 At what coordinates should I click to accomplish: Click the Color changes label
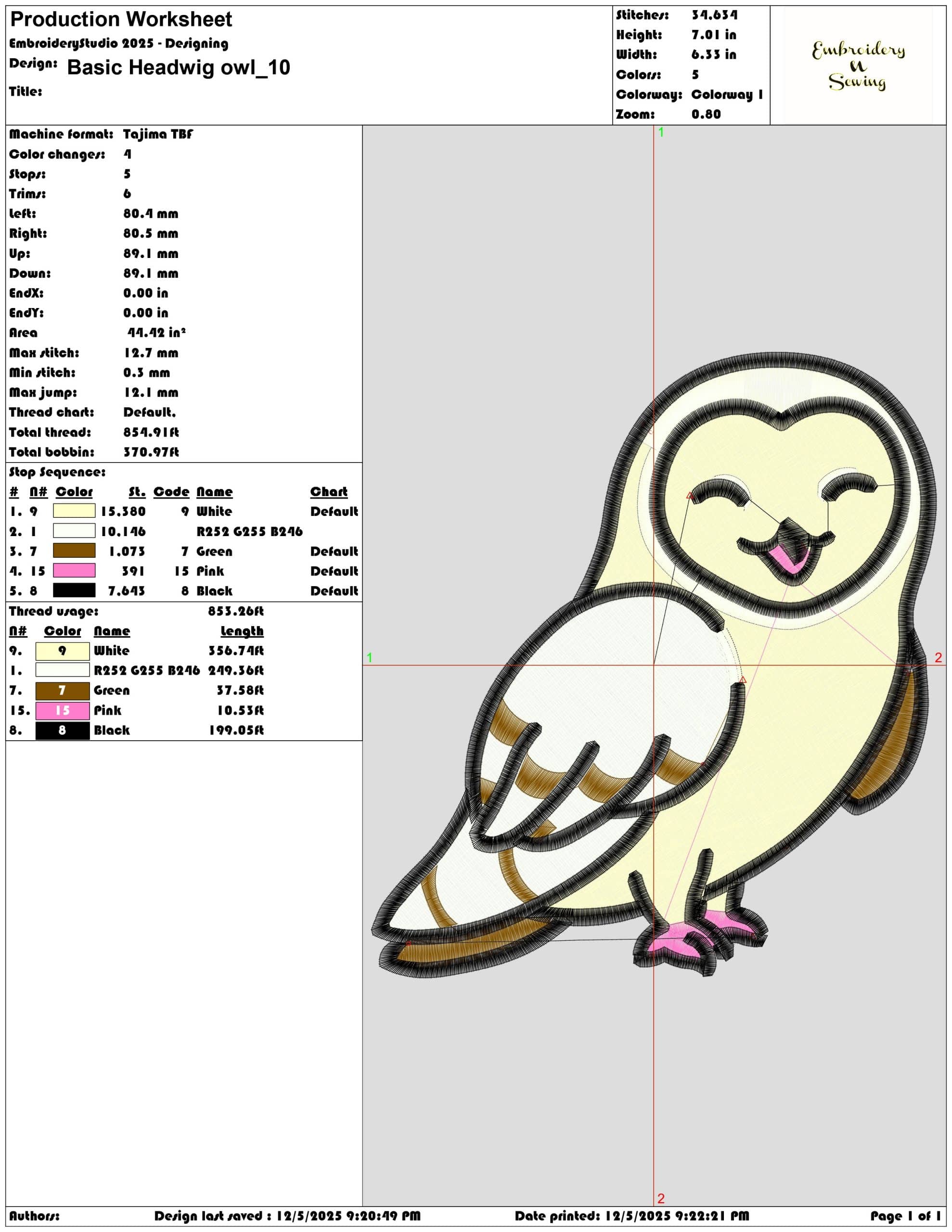[x=57, y=154]
